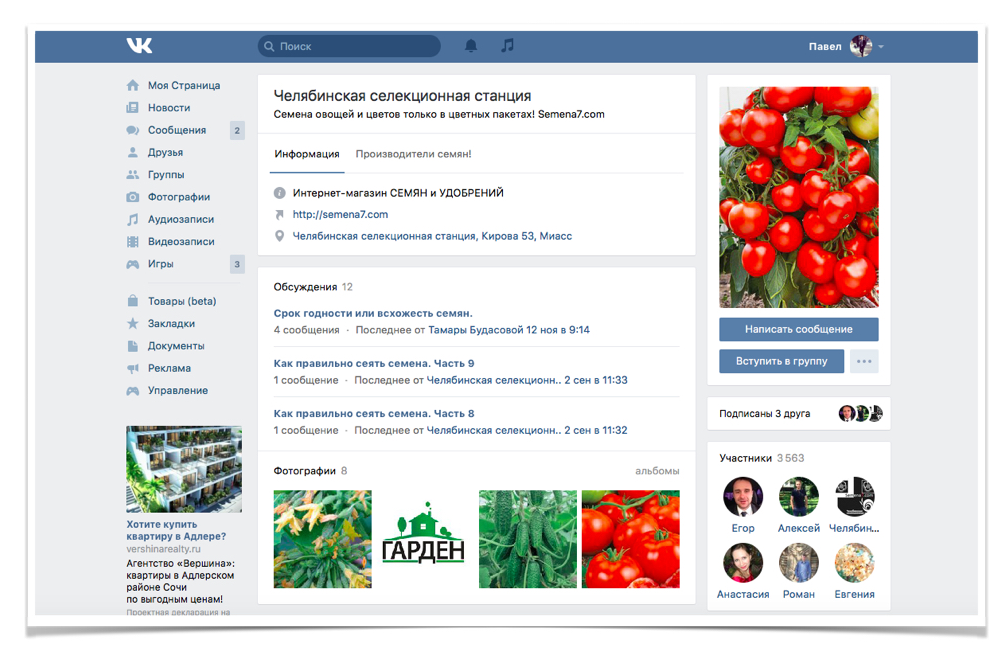Click the chat bubble icon beside Сообщения
Image resolution: width=1005 pixels, height=658 pixels.
pos(133,130)
